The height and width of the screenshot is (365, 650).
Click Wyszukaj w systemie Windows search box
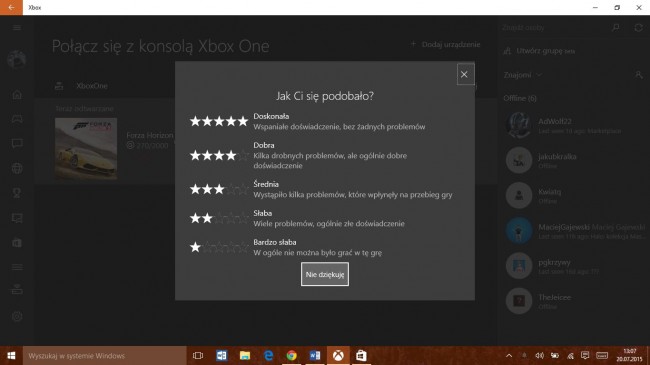click(104, 356)
